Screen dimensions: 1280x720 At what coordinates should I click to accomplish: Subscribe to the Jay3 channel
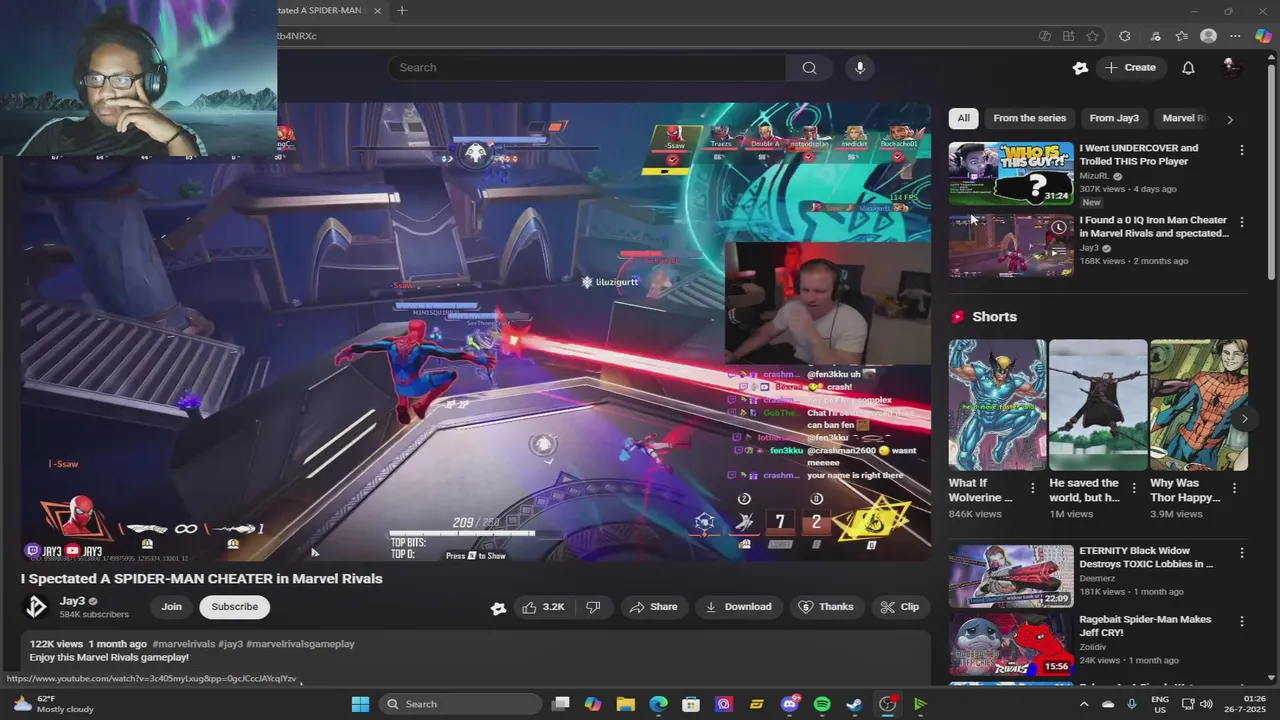(x=235, y=607)
